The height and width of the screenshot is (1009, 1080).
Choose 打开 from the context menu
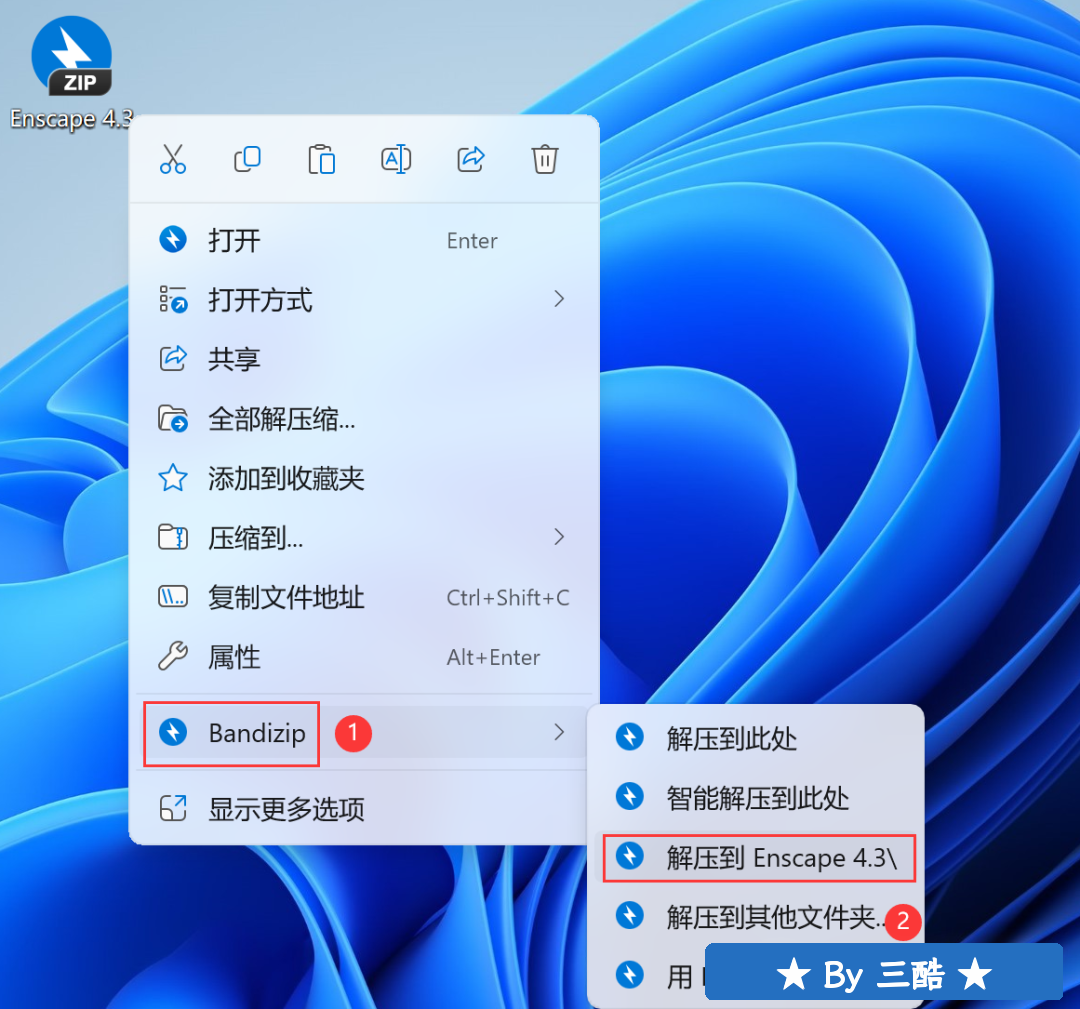click(x=364, y=240)
